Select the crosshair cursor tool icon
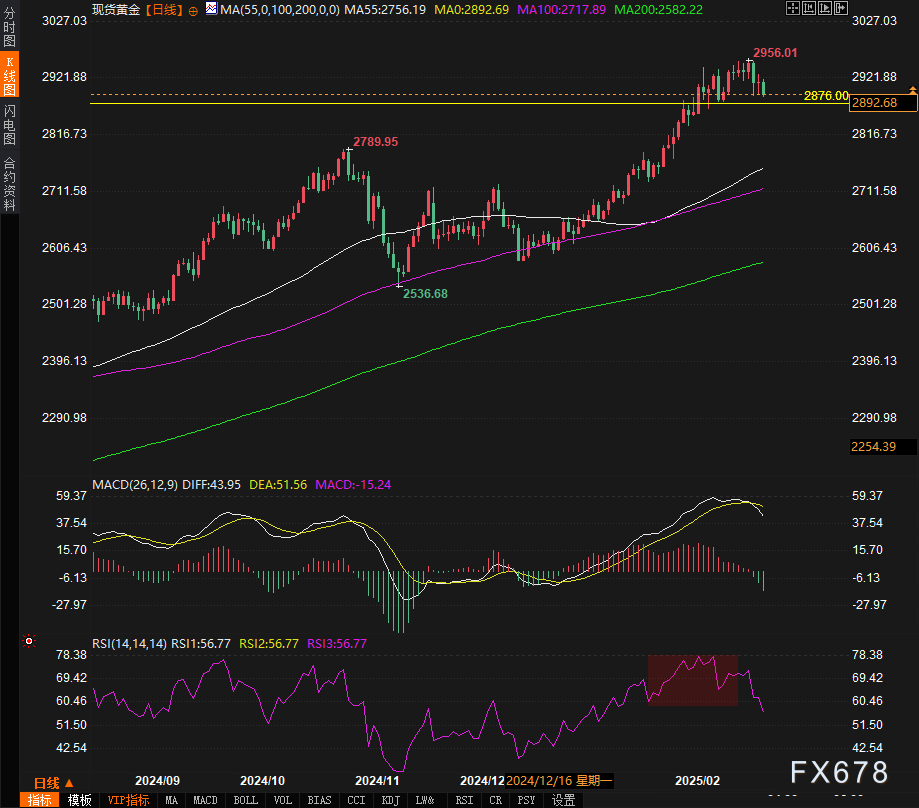919x808 pixels. pyautogui.click(x=793, y=8)
